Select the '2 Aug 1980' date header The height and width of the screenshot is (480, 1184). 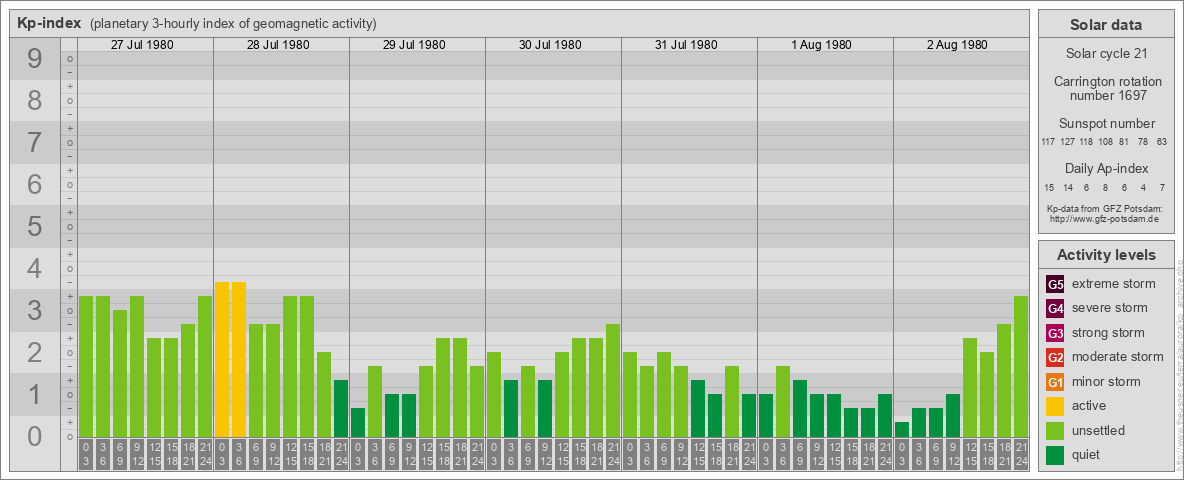(957, 45)
